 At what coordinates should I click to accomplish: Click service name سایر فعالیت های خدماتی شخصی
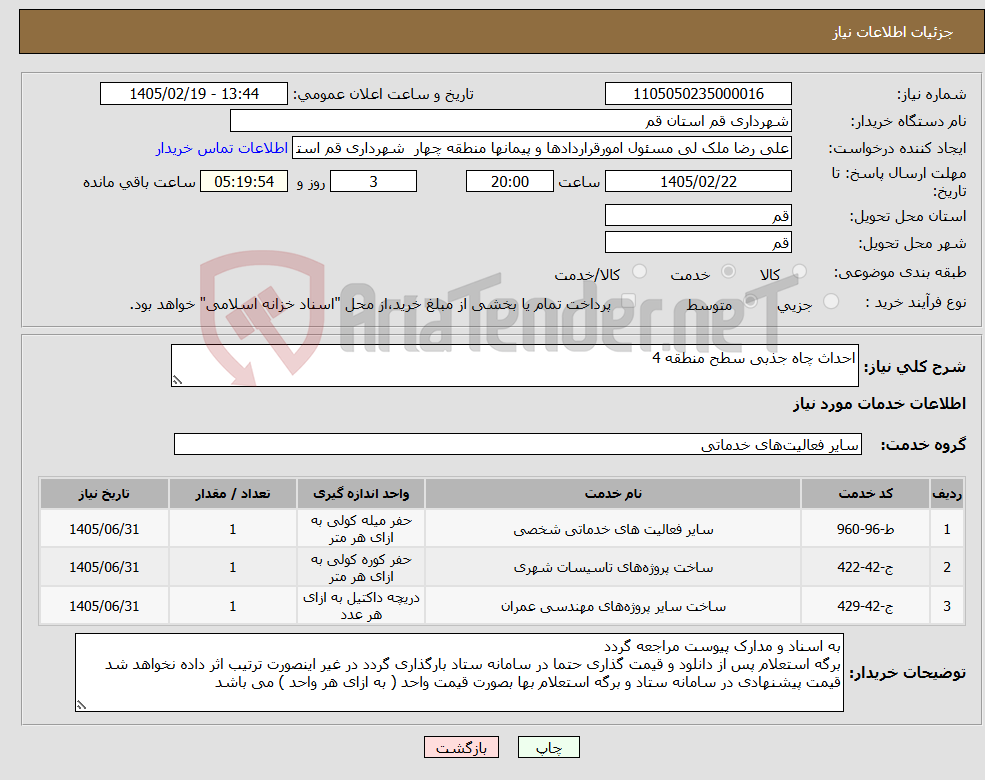(613, 529)
